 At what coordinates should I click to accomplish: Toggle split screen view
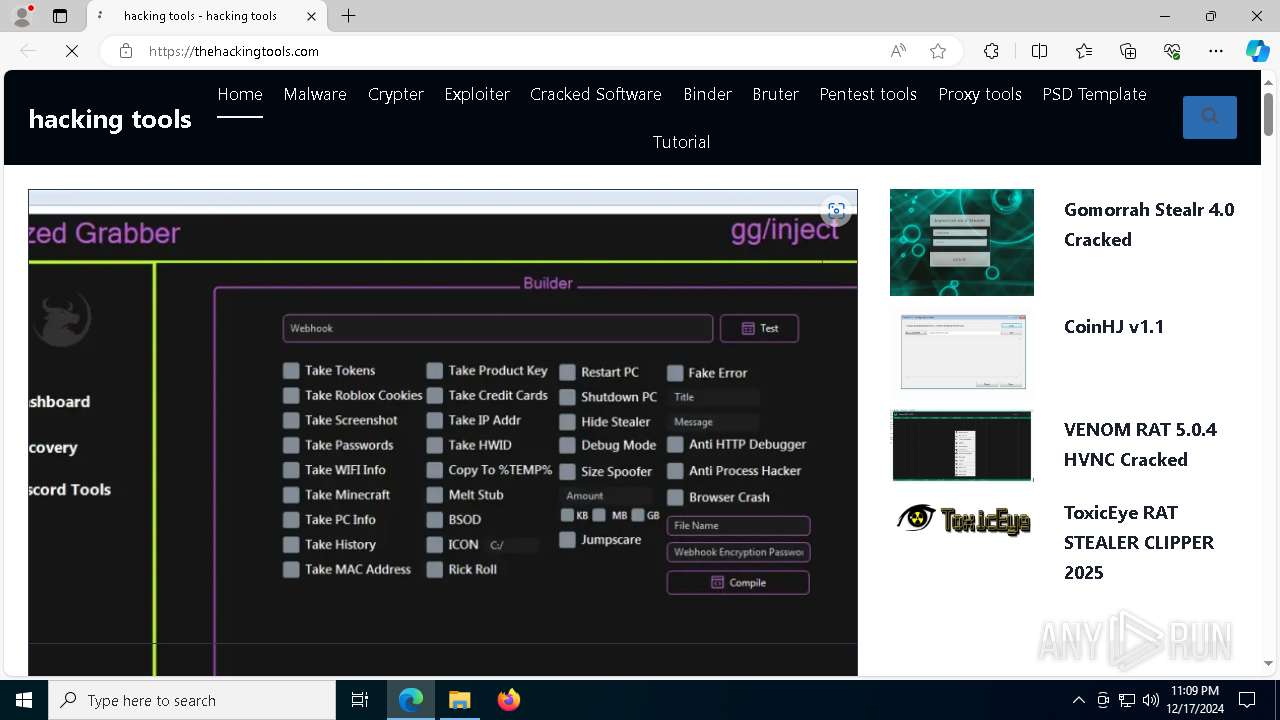[1039, 51]
